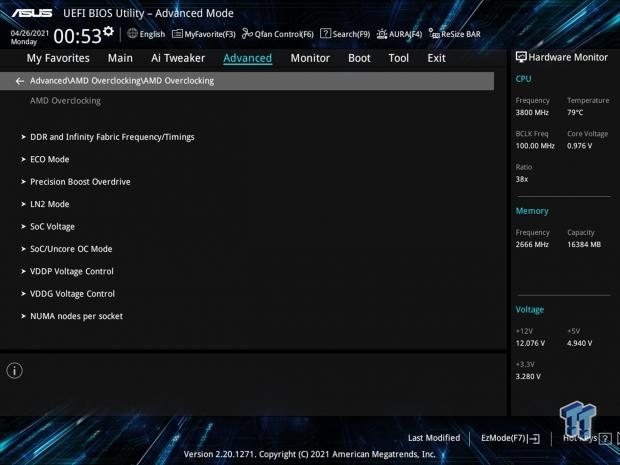Click the memory capacity value 16384 MB
Viewport: 620px width, 465px height.
tap(584, 245)
